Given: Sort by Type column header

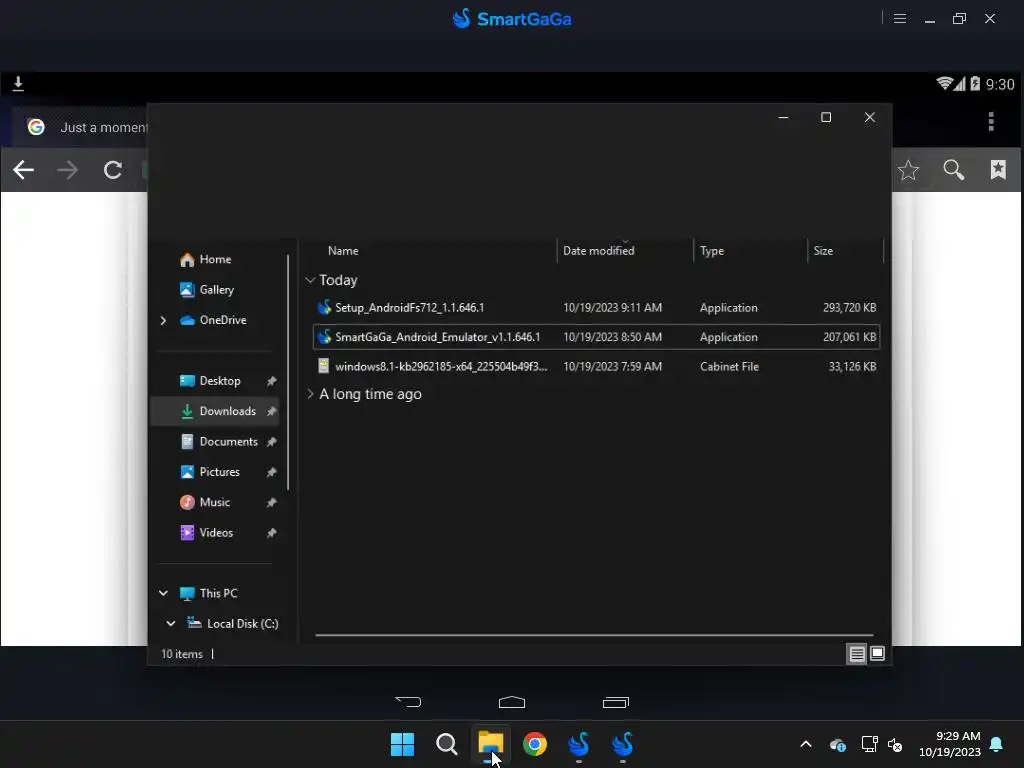Looking at the screenshot, I should point(712,251).
